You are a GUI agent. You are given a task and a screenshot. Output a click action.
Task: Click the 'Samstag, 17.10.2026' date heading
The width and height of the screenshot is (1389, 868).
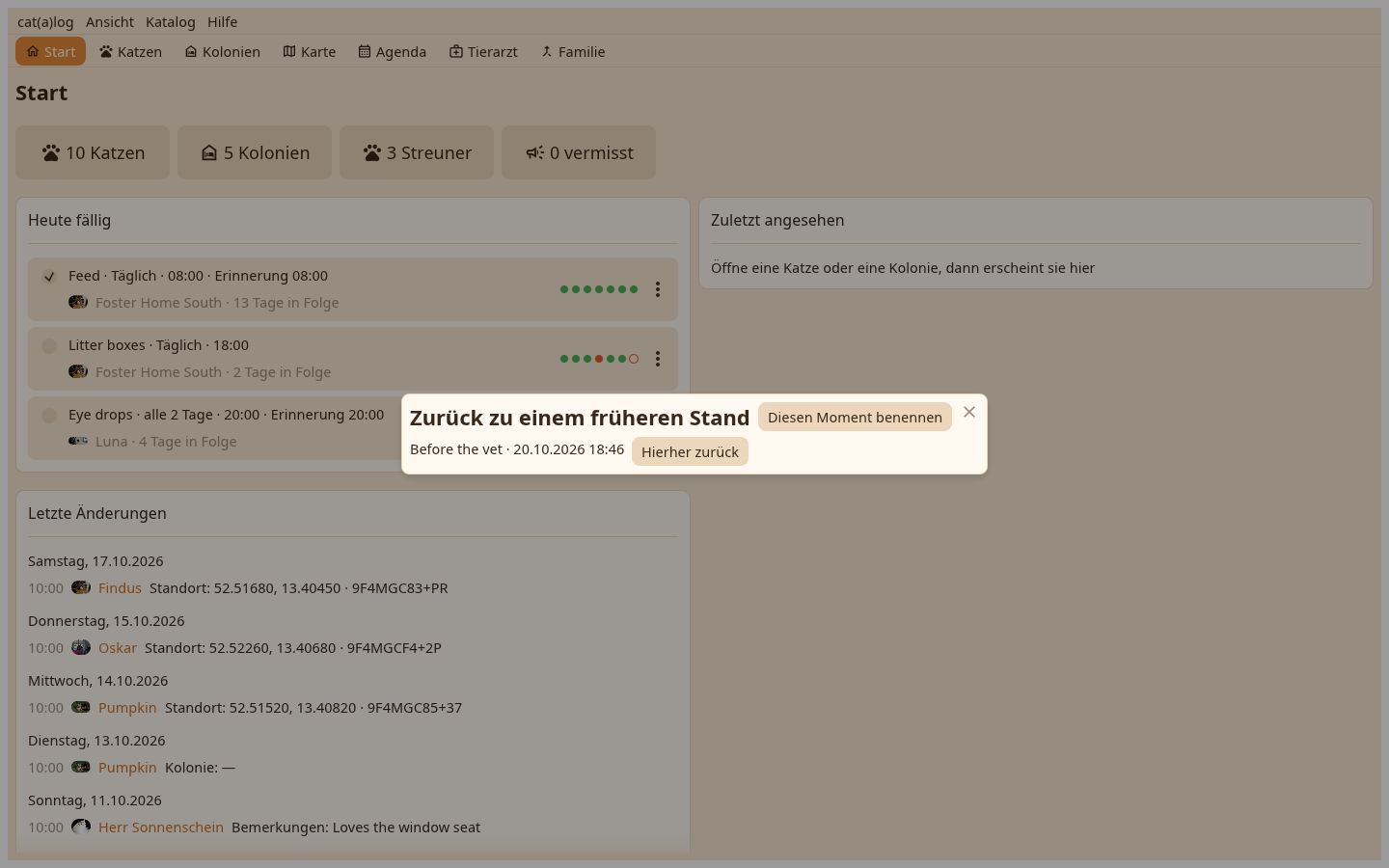click(95, 561)
